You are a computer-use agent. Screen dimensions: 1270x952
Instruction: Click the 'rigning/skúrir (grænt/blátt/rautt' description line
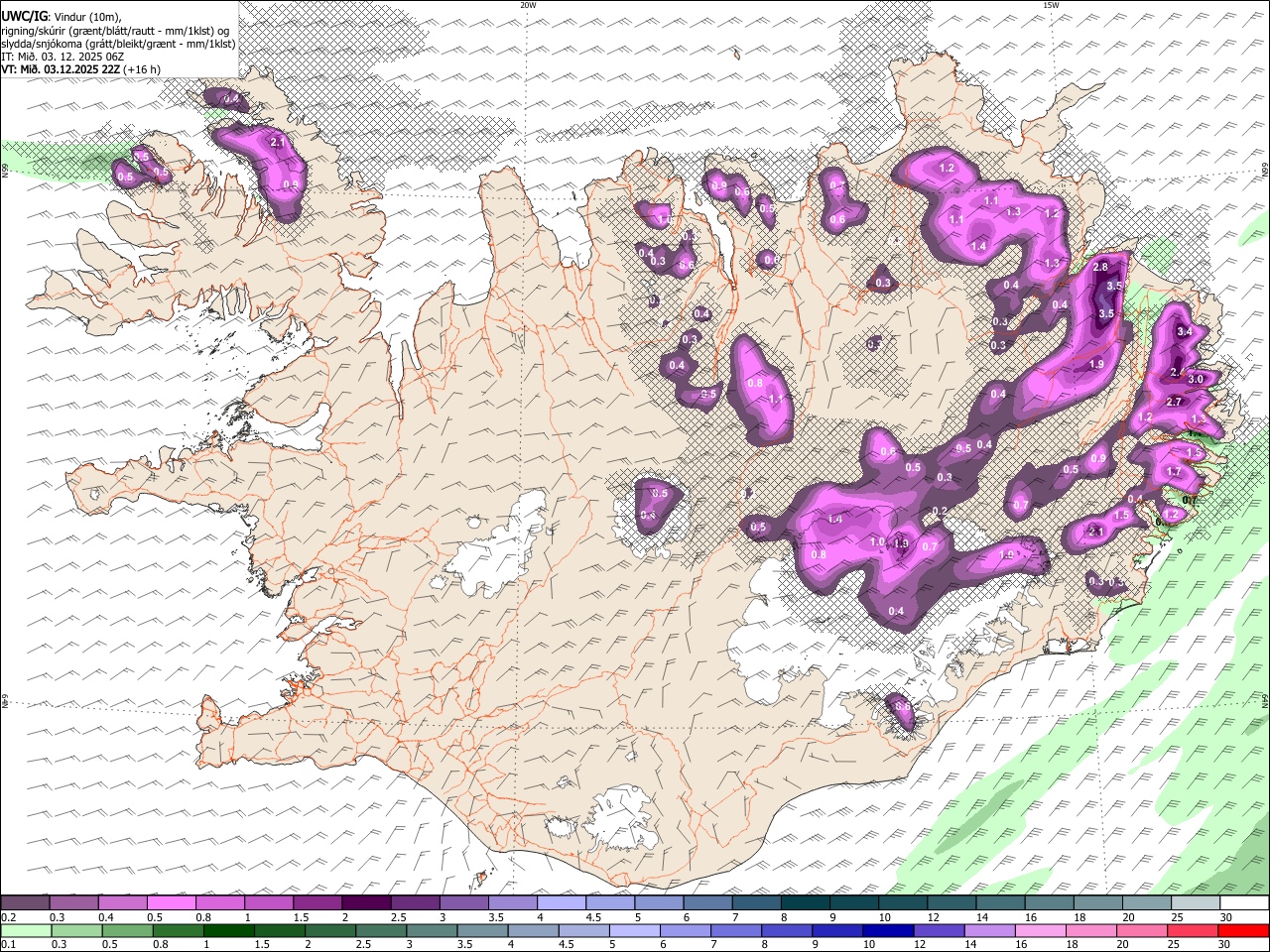pyautogui.click(x=116, y=31)
